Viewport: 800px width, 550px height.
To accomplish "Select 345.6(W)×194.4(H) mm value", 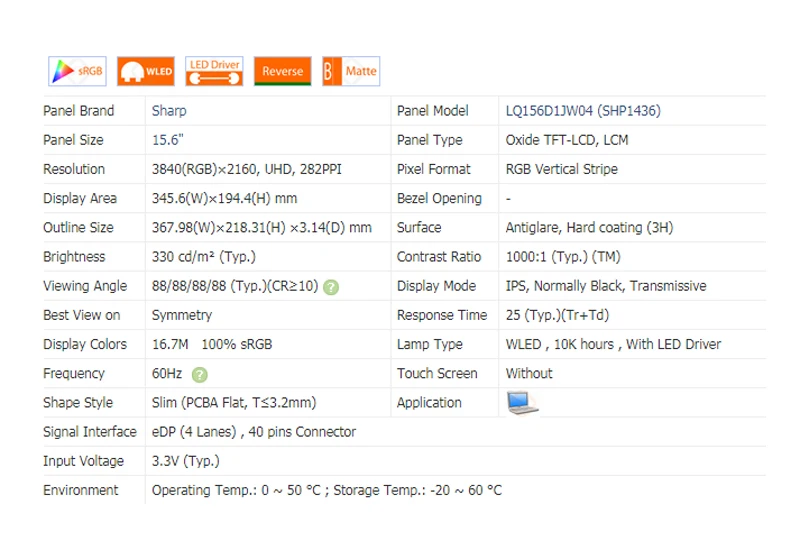I will (x=224, y=198).
